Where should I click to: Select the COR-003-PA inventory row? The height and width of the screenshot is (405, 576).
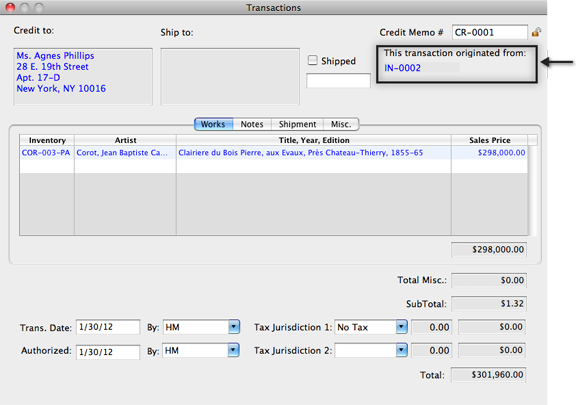tap(274, 153)
